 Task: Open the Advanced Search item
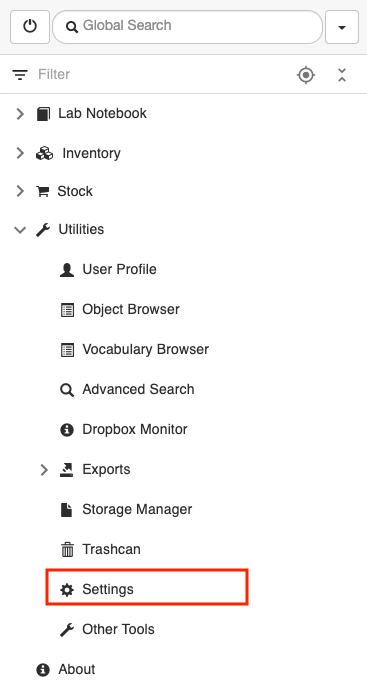[127, 390]
